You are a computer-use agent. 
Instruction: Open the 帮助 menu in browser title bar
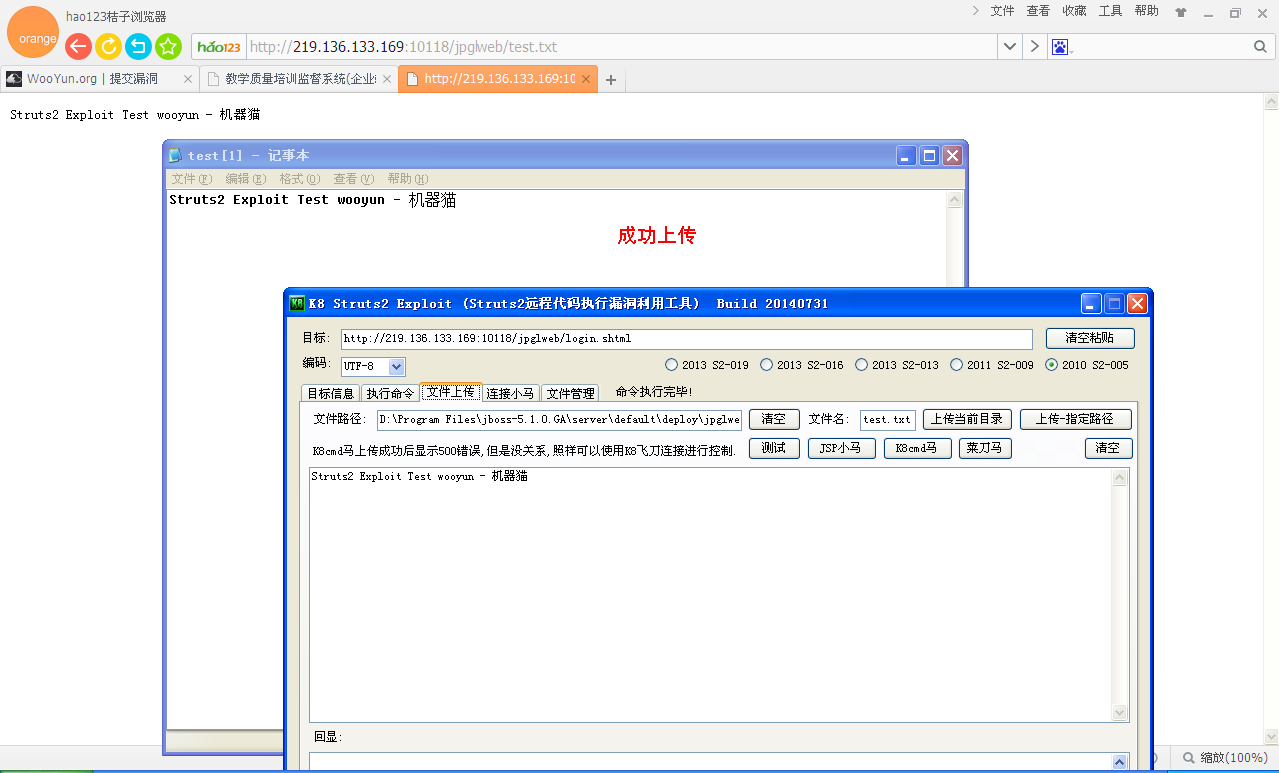coord(1146,11)
